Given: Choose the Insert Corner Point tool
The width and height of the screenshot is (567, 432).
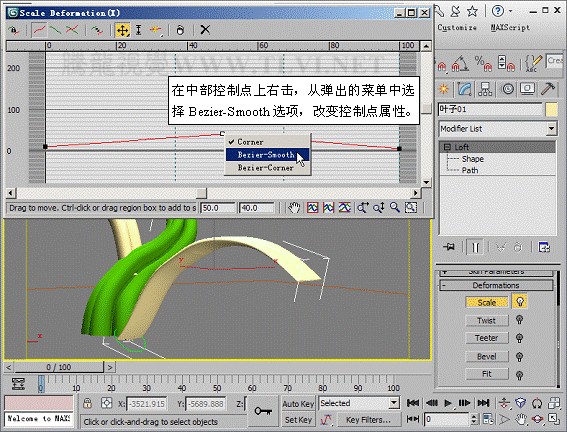Looking at the screenshot, I should coord(155,30).
